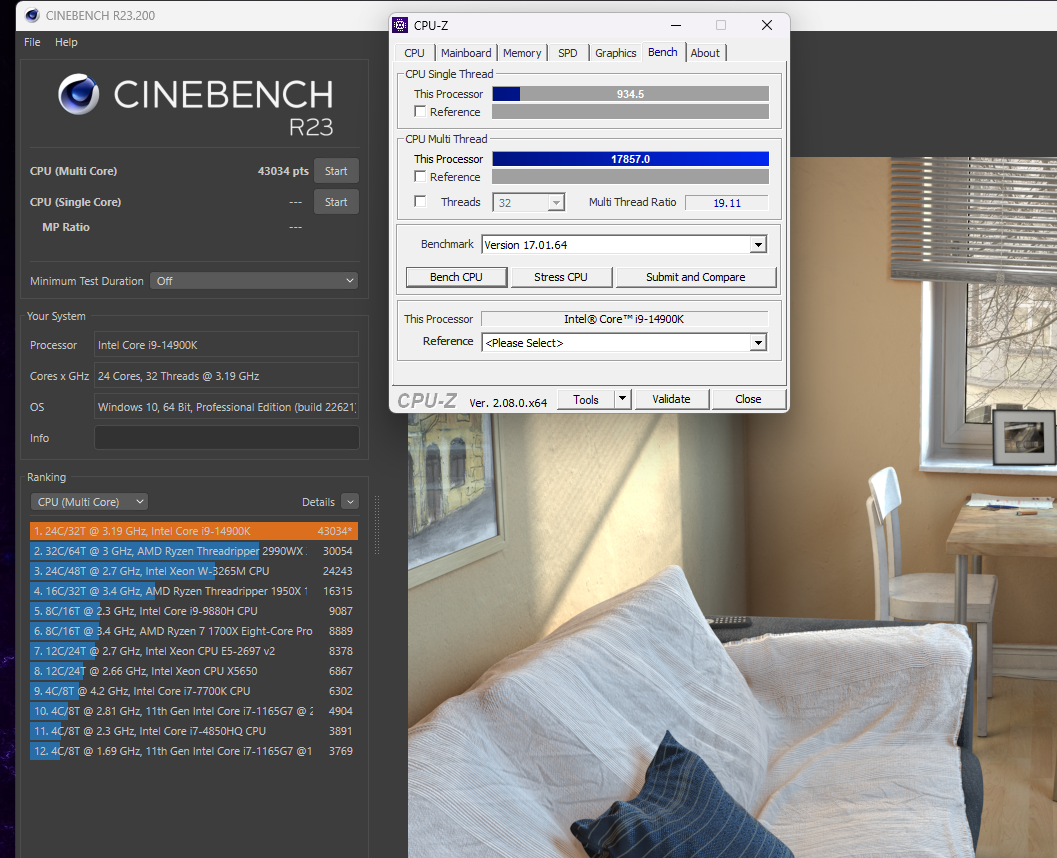1057x858 pixels.
Task: Click Submit and Compare button
Action: coord(696,277)
